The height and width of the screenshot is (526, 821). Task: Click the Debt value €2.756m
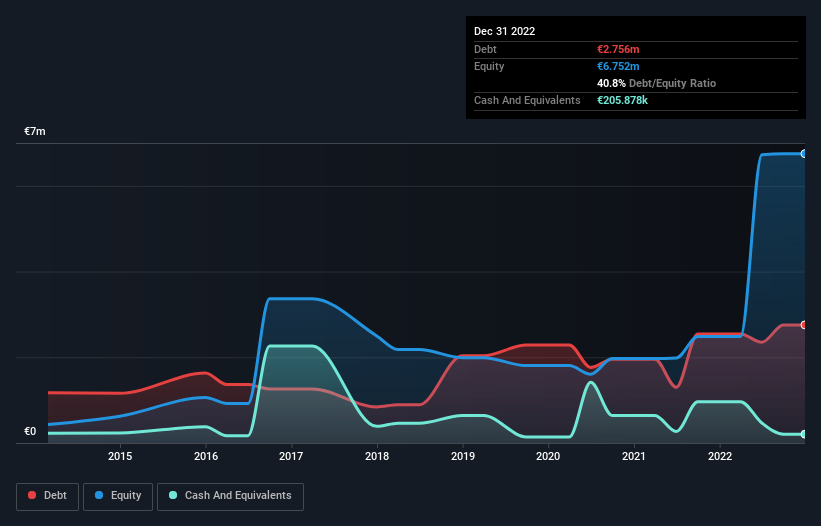pos(618,49)
